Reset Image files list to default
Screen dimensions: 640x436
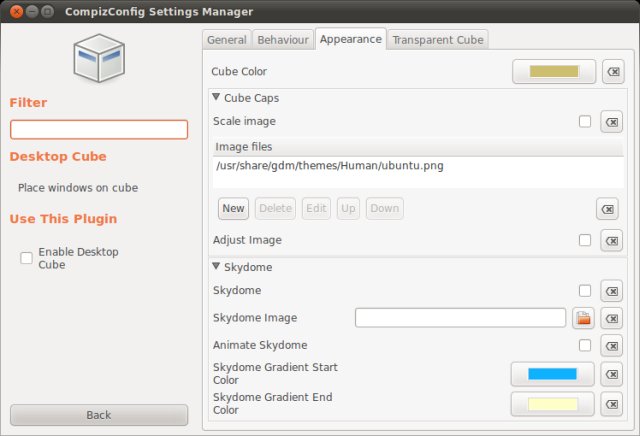607,209
